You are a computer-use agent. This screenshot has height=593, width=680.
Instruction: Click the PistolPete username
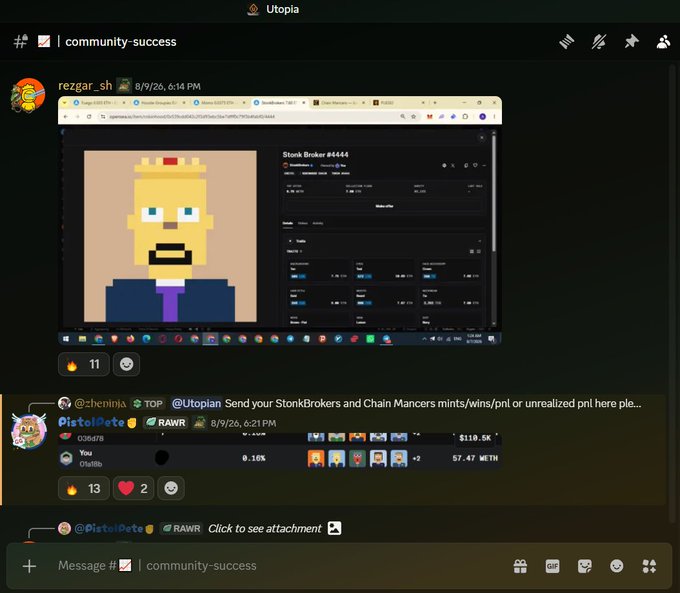(91, 422)
